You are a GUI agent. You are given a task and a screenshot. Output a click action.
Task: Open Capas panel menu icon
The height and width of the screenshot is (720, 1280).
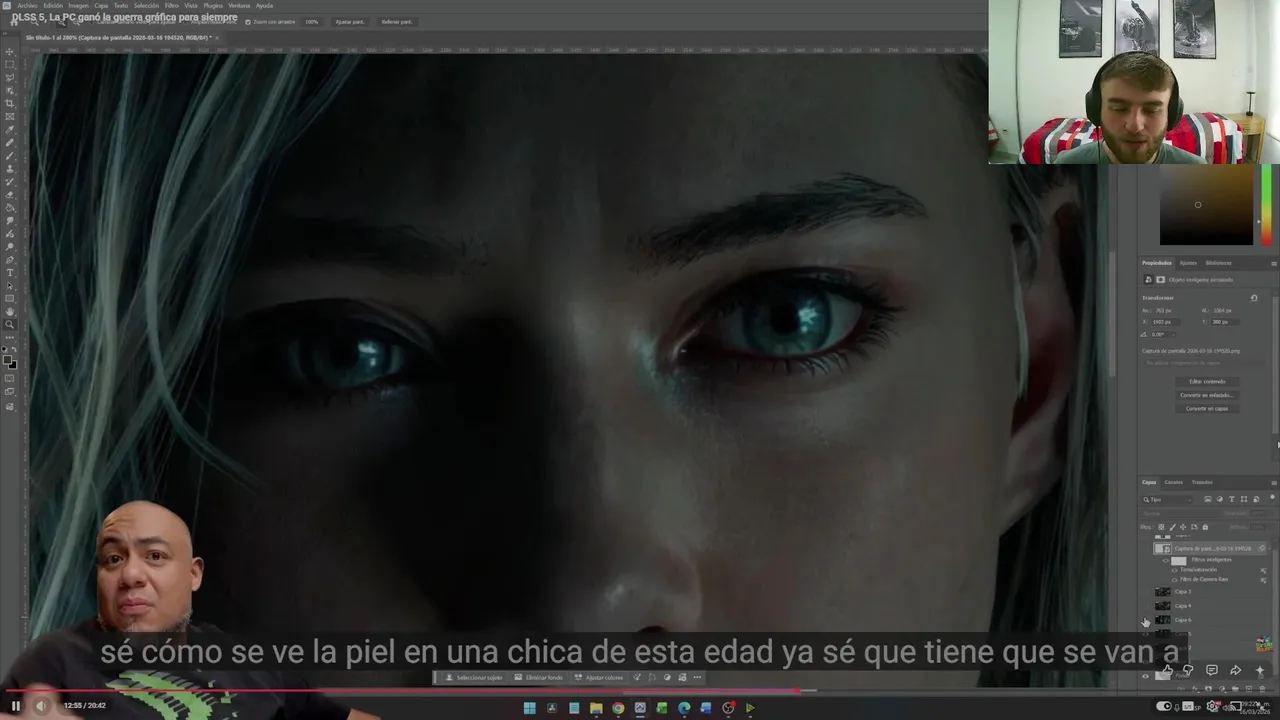tap(1274, 483)
